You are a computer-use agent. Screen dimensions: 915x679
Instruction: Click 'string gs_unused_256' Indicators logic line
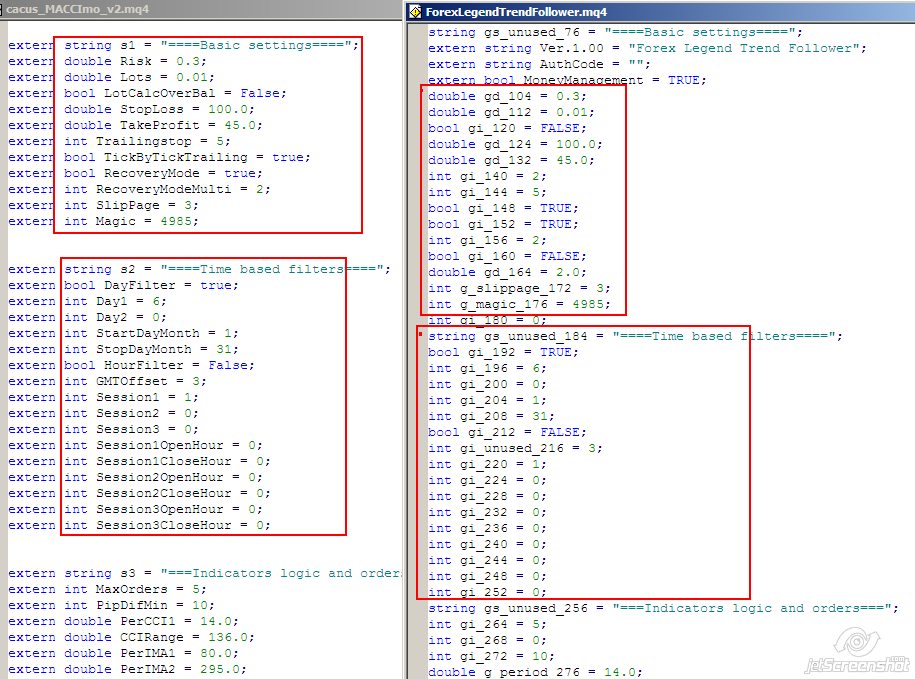click(x=663, y=608)
